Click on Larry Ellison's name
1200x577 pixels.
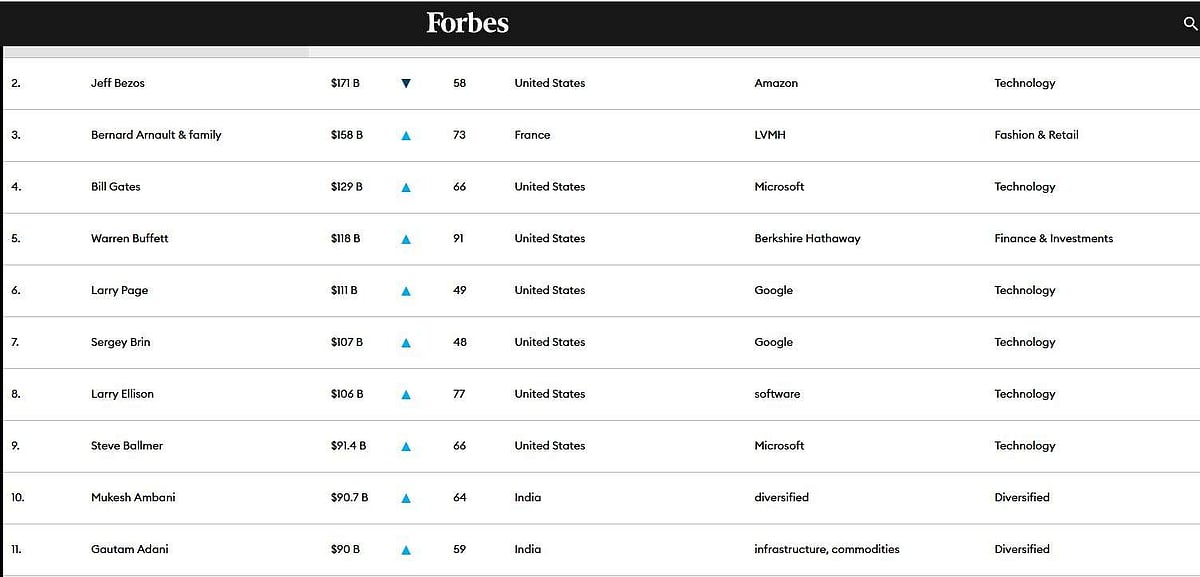(x=123, y=394)
